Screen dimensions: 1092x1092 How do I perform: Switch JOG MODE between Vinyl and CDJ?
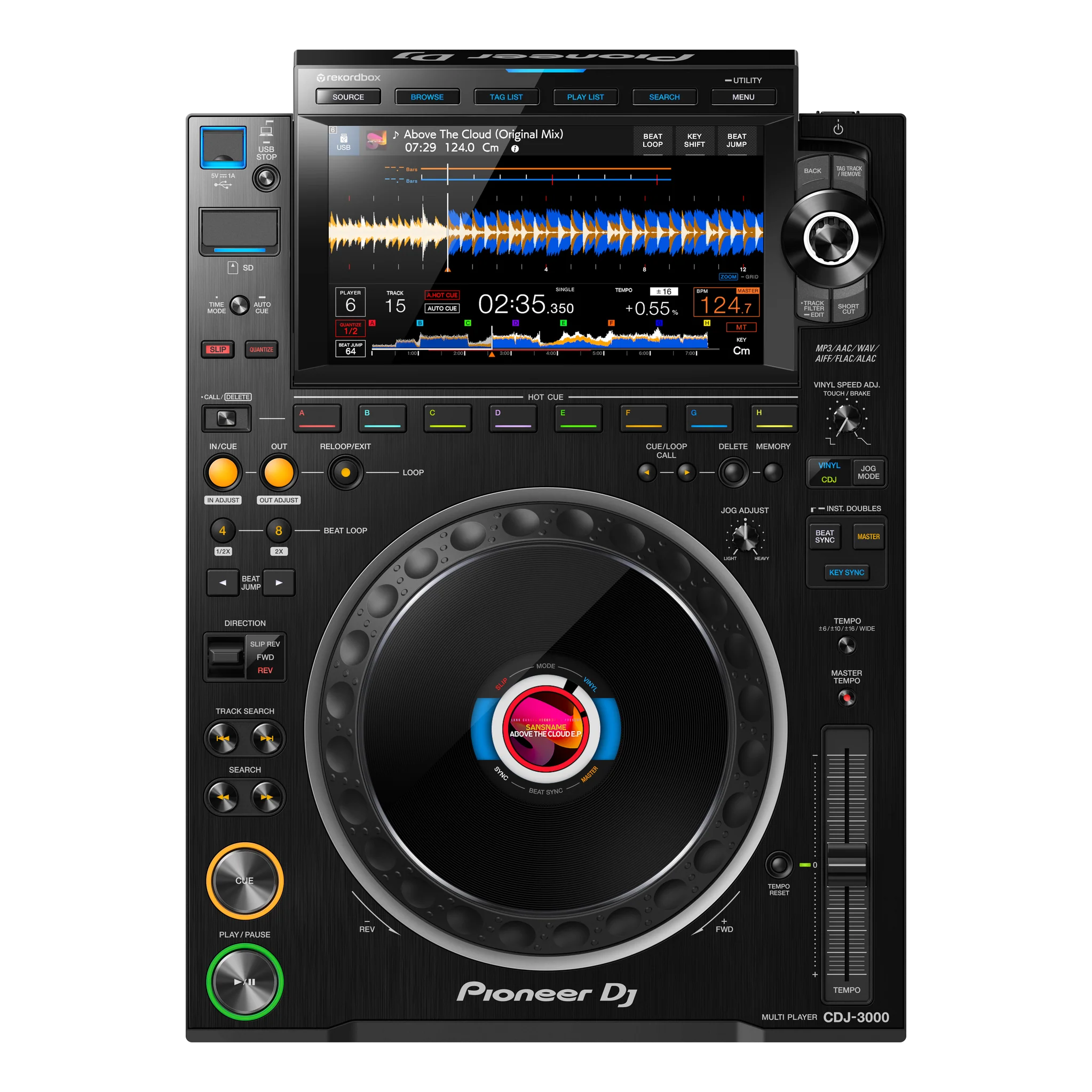click(868, 472)
